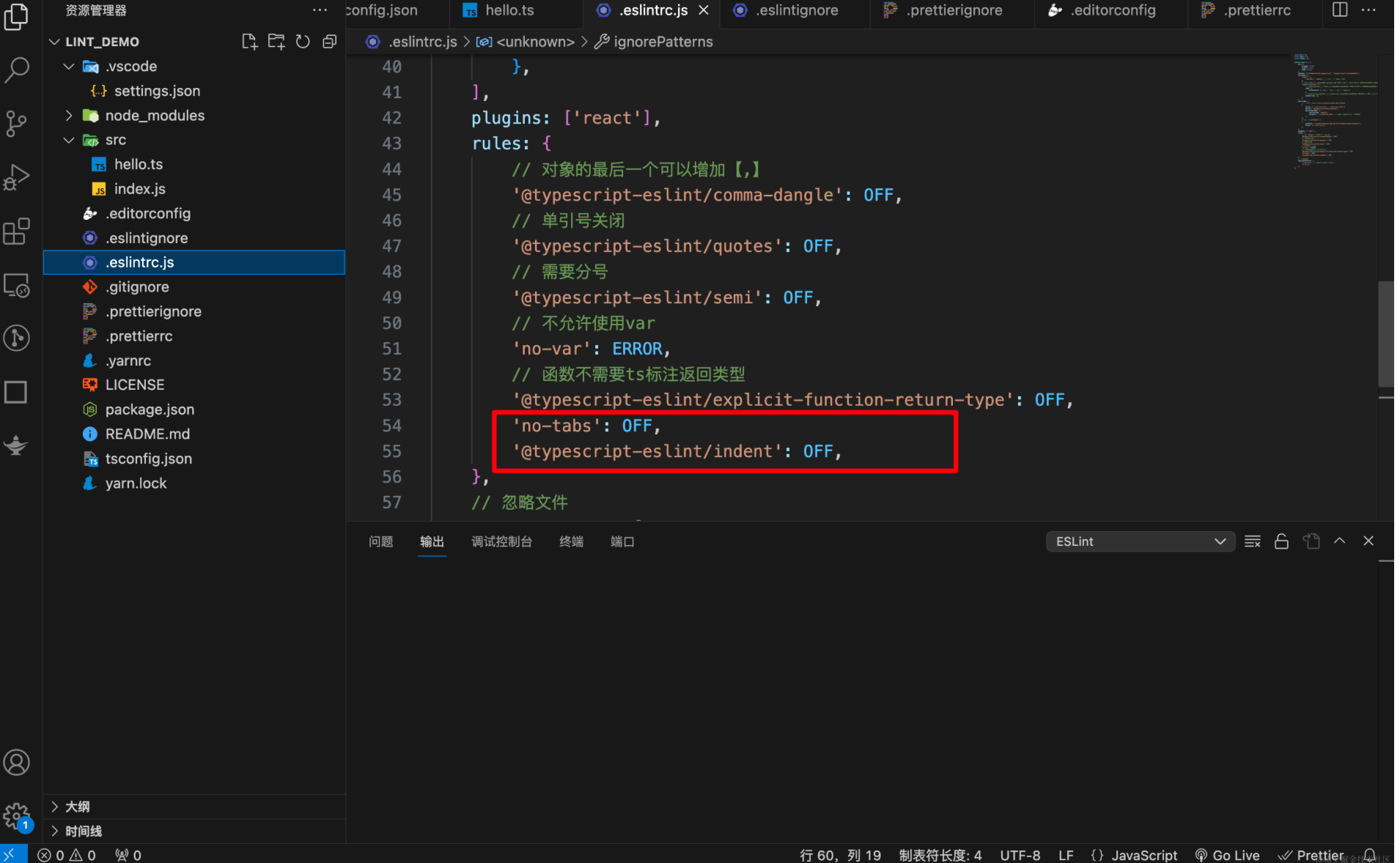Refresh the Explorer file tree
Screen dimensions: 1400x863
click(x=303, y=42)
